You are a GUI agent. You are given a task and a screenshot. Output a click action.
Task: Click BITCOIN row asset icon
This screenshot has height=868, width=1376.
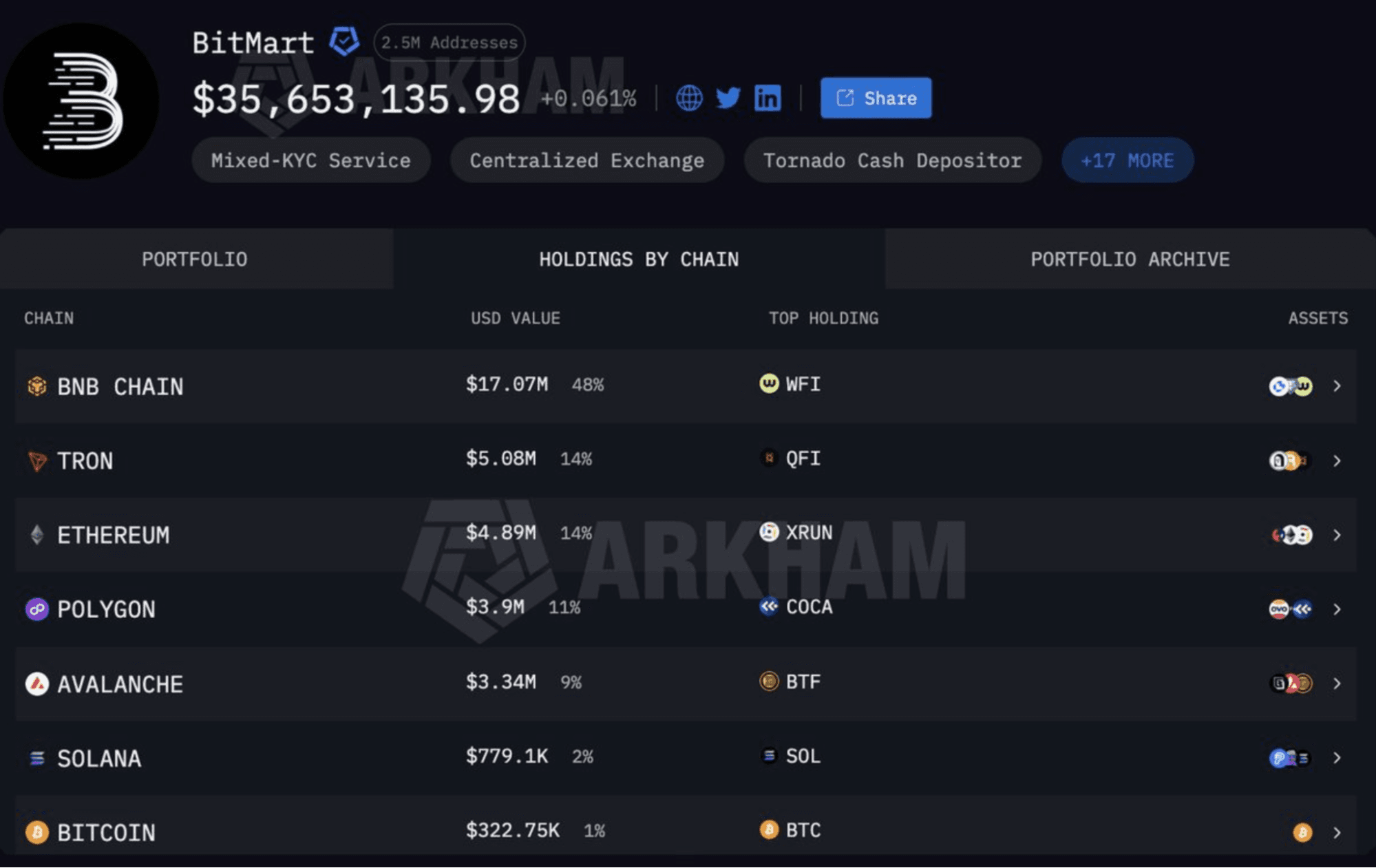1302,832
